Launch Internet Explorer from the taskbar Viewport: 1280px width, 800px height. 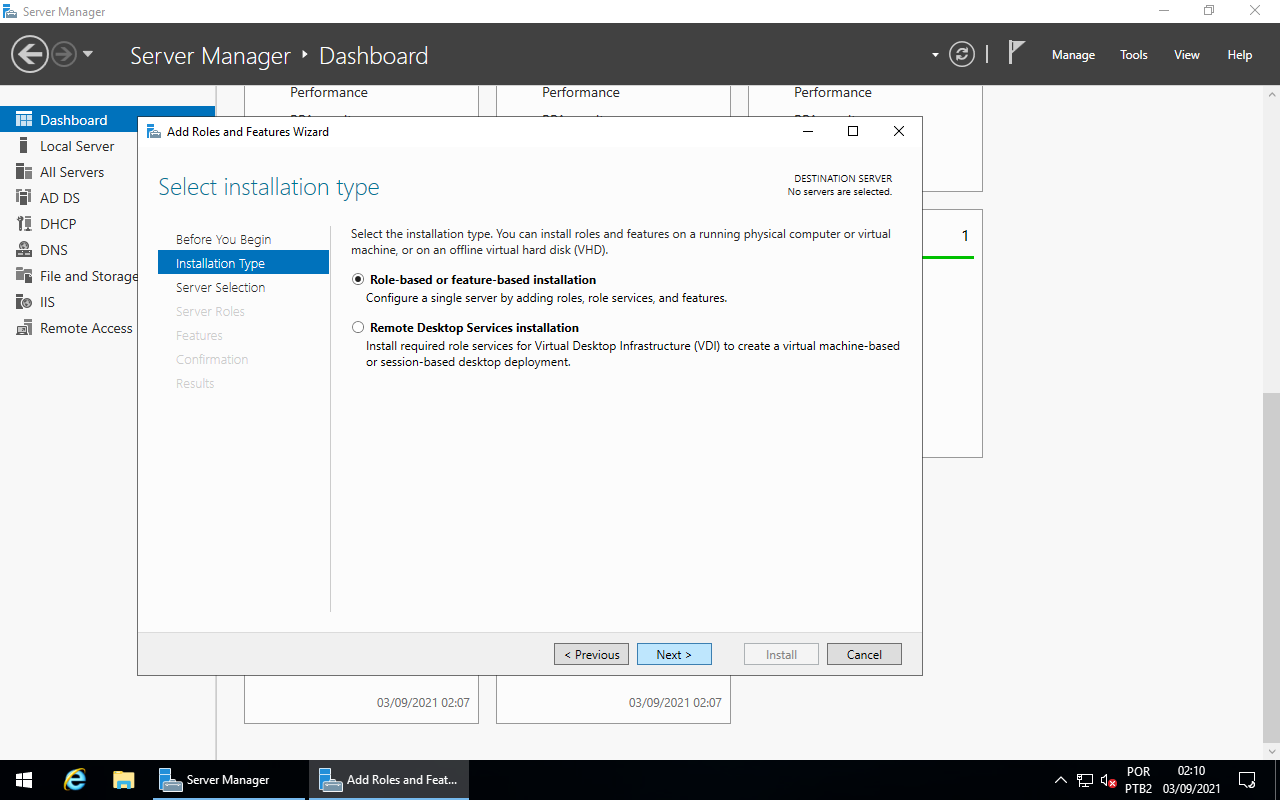click(73, 779)
